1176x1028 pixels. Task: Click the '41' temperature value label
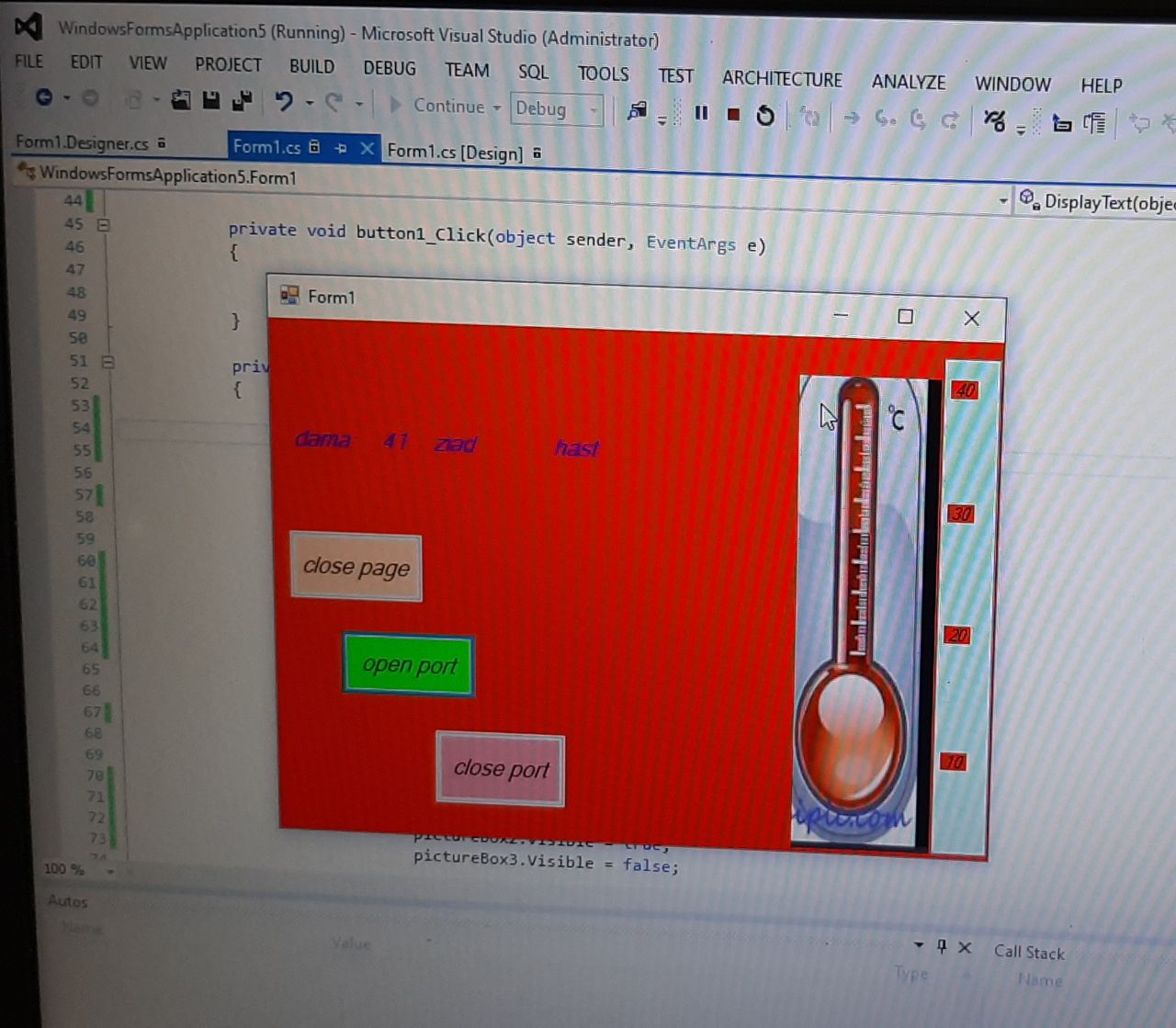pos(396,441)
